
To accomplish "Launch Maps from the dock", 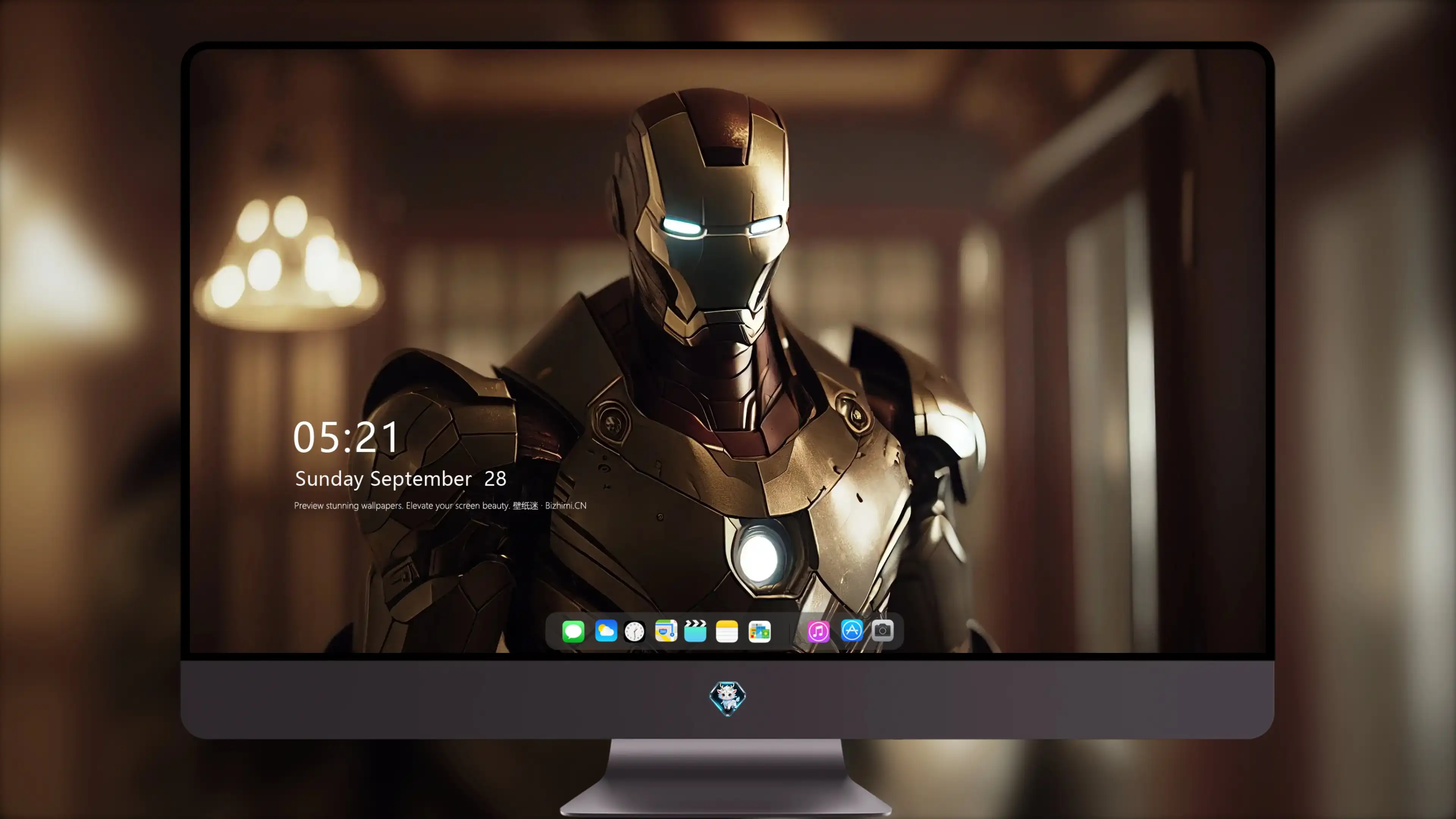I will [x=666, y=631].
